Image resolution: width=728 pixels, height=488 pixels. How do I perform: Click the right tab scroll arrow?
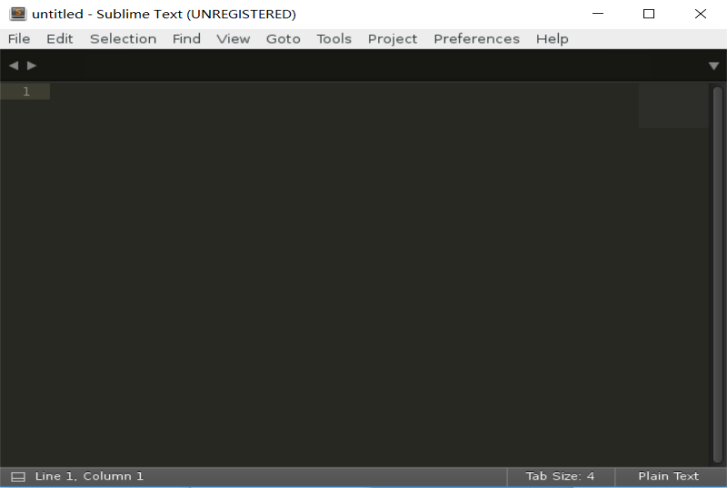(32, 65)
